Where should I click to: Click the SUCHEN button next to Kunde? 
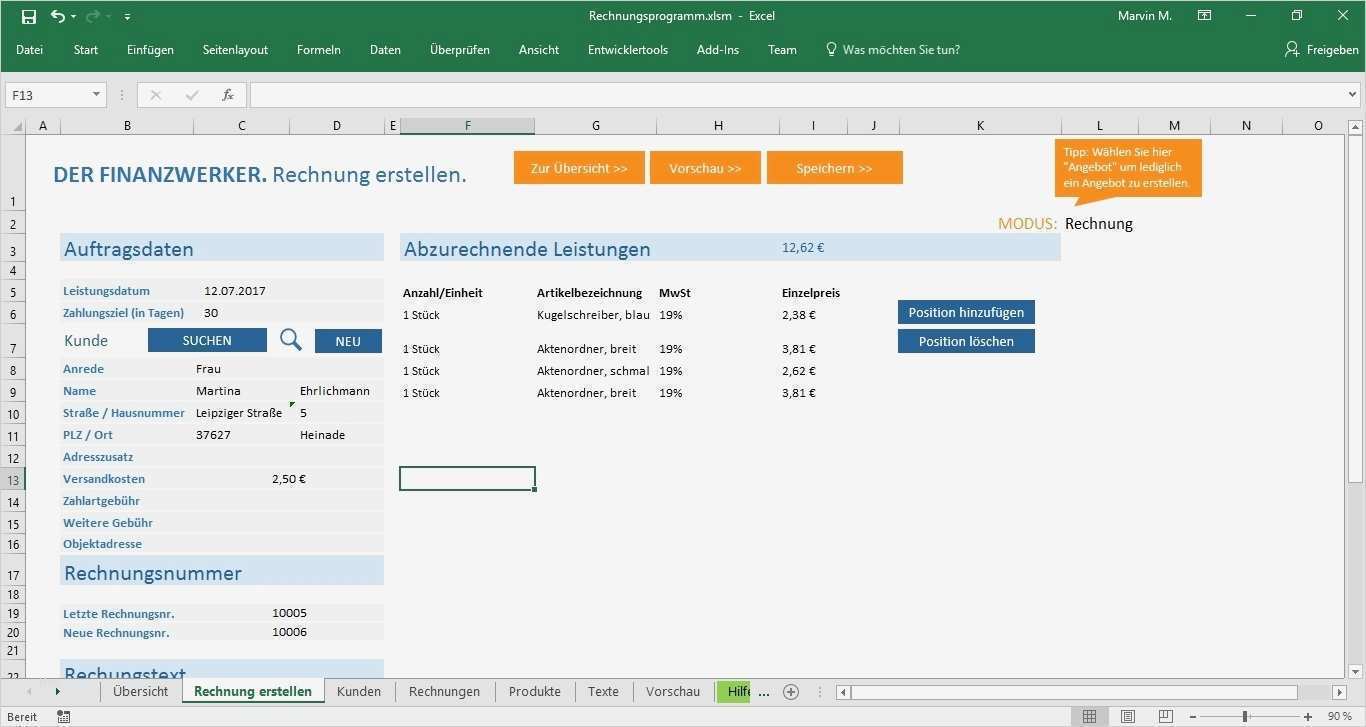click(x=207, y=341)
